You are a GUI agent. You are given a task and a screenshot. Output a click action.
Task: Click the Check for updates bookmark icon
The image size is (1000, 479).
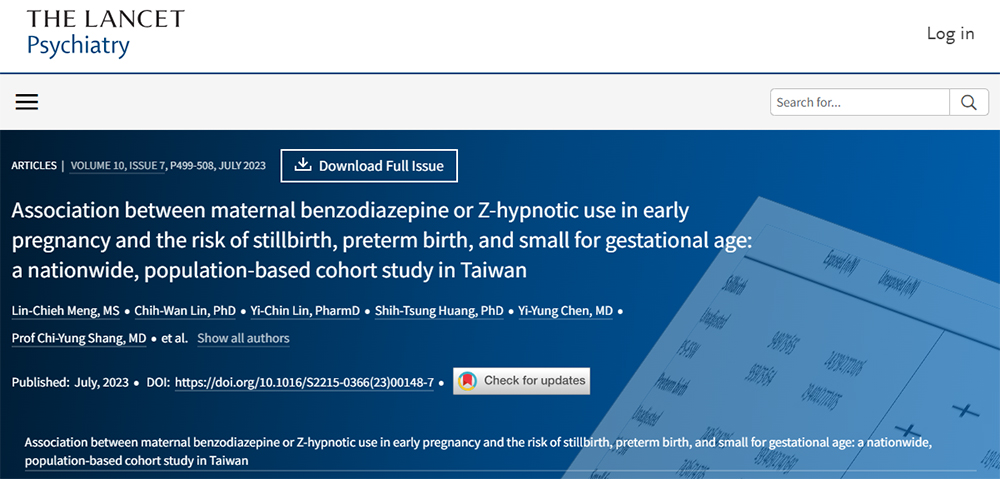[466, 381]
